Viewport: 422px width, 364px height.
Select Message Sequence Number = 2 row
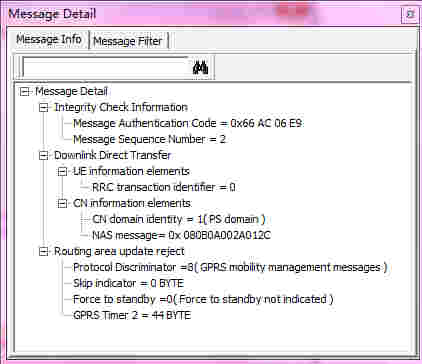(149, 139)
